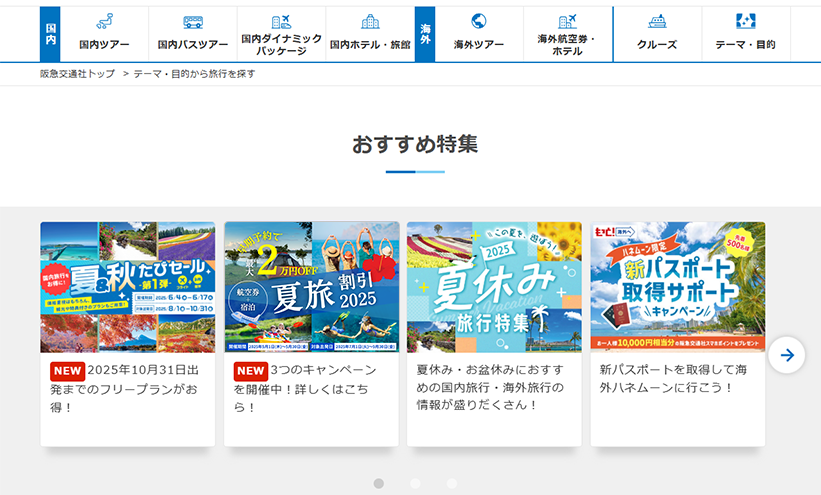Open the 夏旅割引2025 campaign banner
The height and width of the screenshot is (495, 821).
pyautogui.click(x=311, y=287)
